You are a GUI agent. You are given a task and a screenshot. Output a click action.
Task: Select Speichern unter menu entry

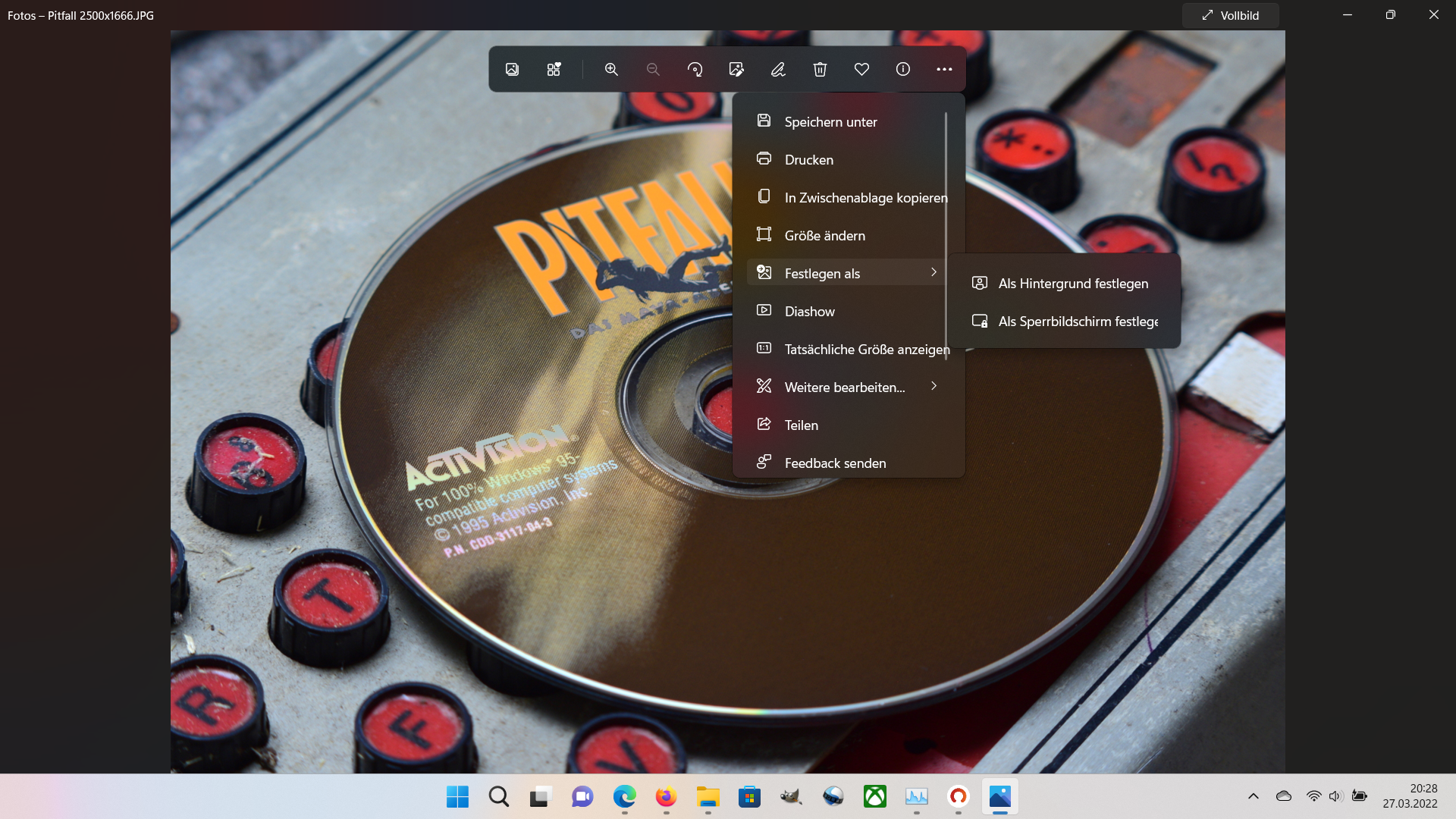[x=830, y=121]
